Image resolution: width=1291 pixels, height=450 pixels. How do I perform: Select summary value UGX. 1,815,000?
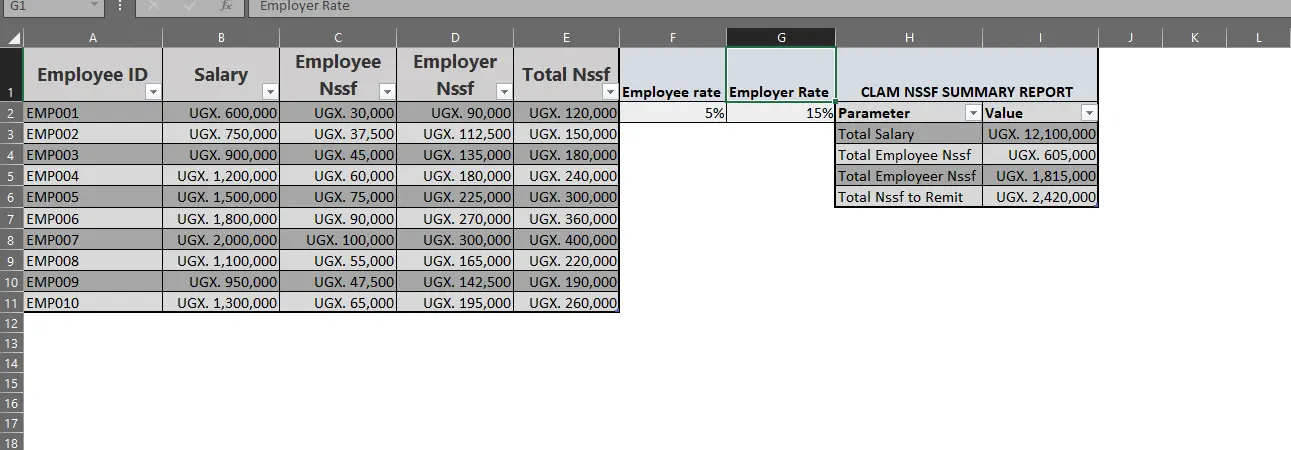[1040, 176]
